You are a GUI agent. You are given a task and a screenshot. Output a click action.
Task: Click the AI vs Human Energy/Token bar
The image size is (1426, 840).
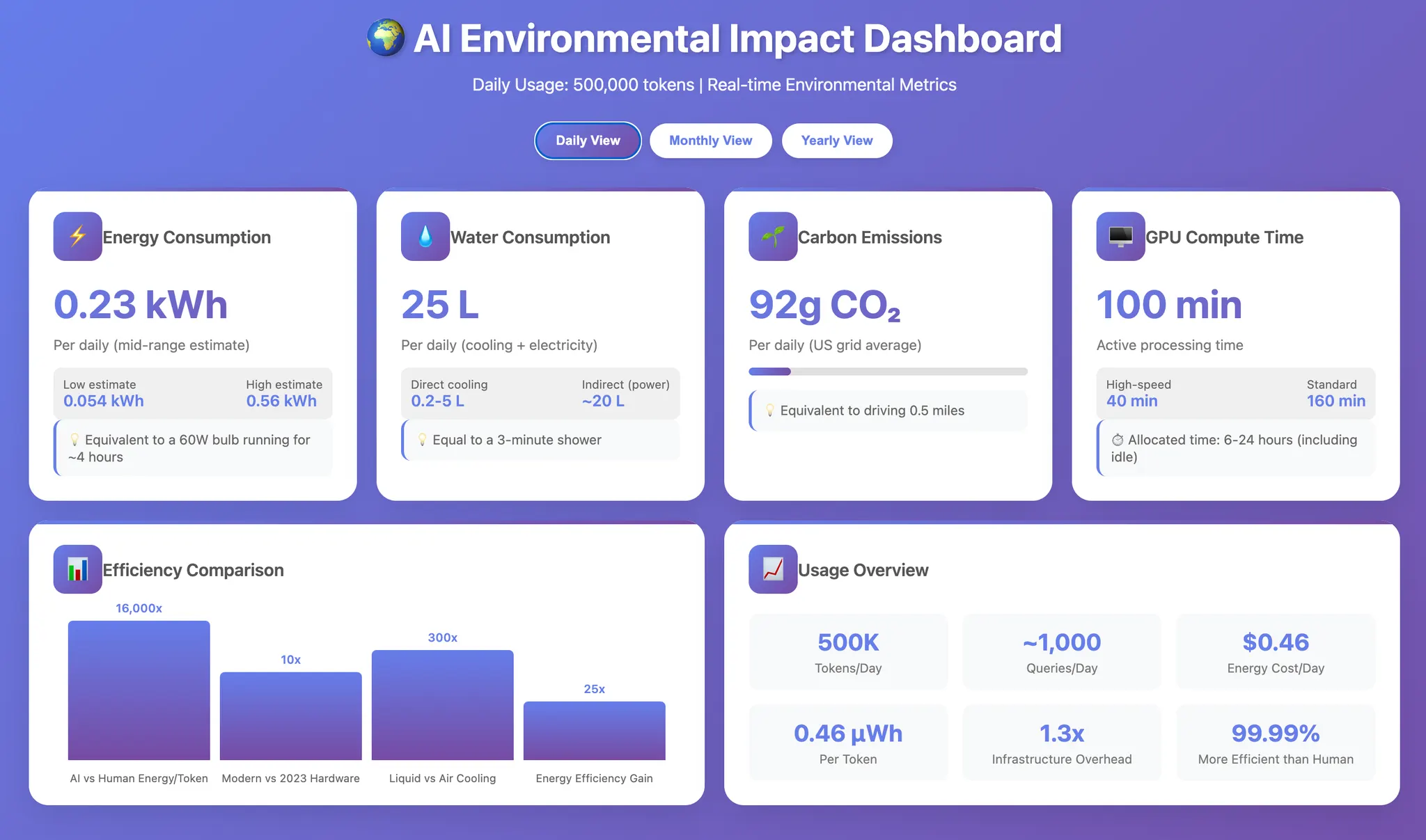[139, 690]
